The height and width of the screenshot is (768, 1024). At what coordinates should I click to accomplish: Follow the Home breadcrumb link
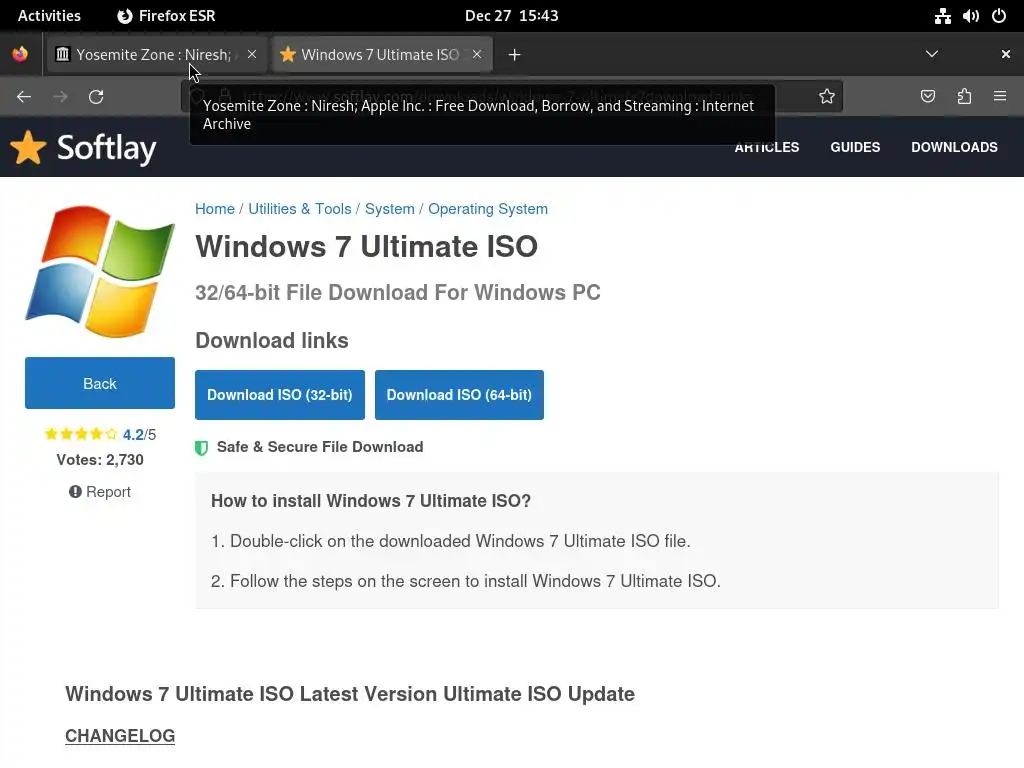(x=215, y=209)
